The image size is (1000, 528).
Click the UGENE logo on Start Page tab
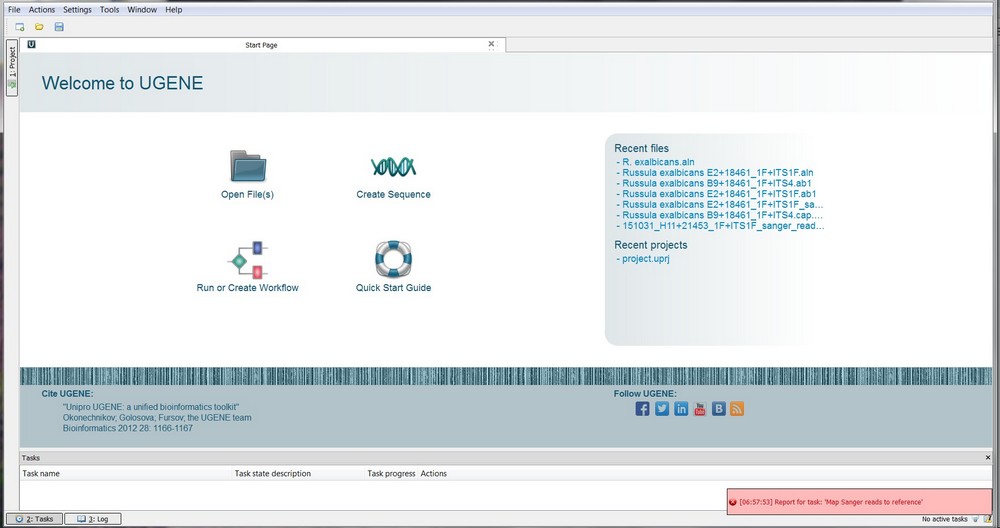(x=31, y=45)
